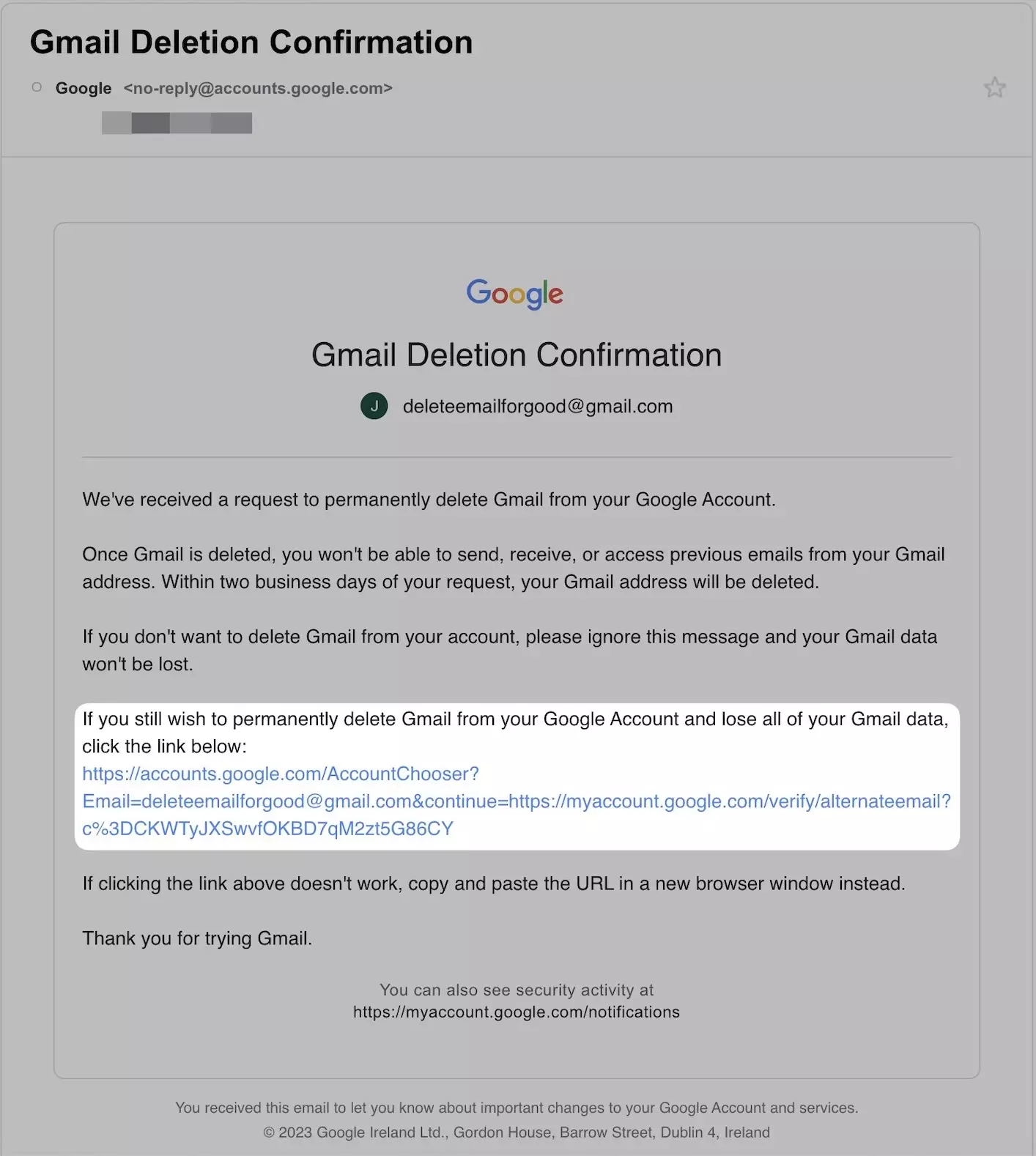Click the no-reply@accounts.google.com sender address
1036x1156 pixels.
tap(258, 88)
